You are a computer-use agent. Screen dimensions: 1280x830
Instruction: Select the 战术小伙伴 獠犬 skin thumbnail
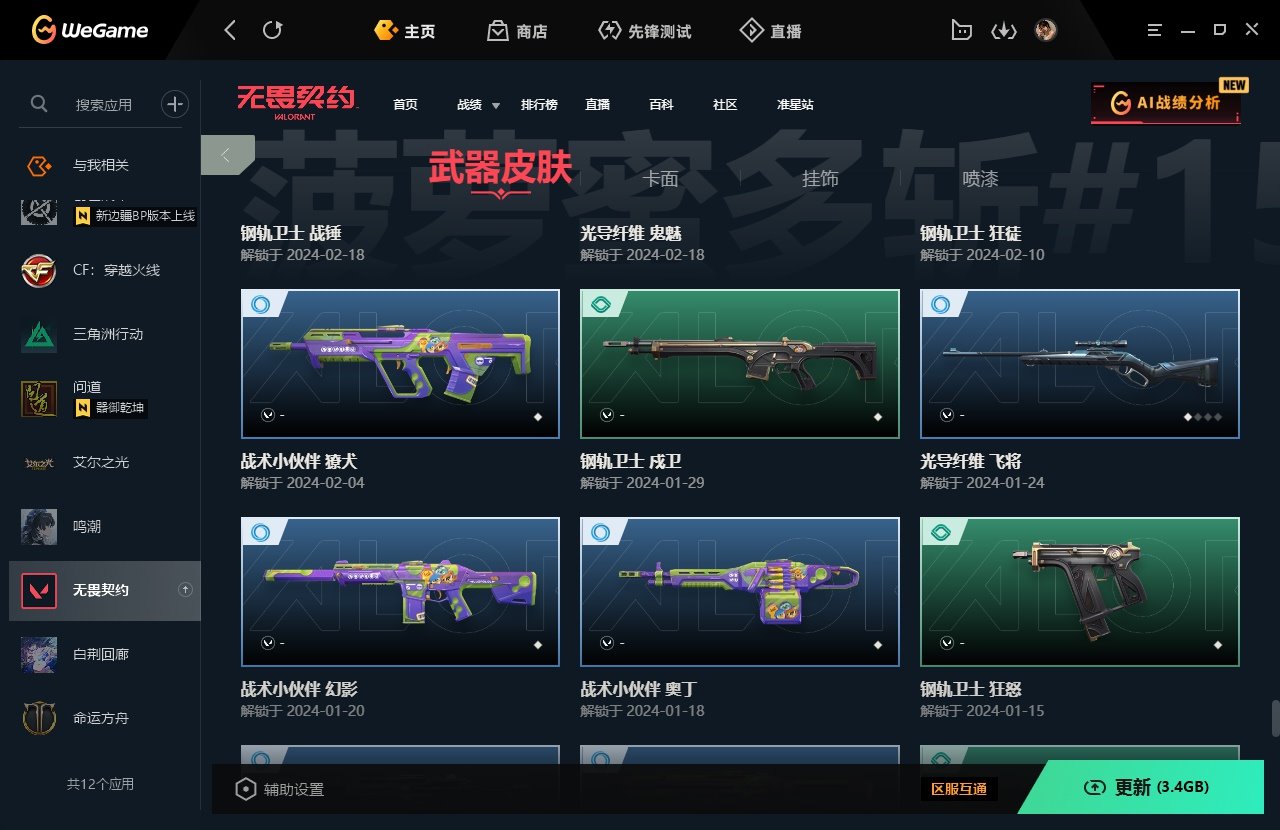[x=400, y=364]
